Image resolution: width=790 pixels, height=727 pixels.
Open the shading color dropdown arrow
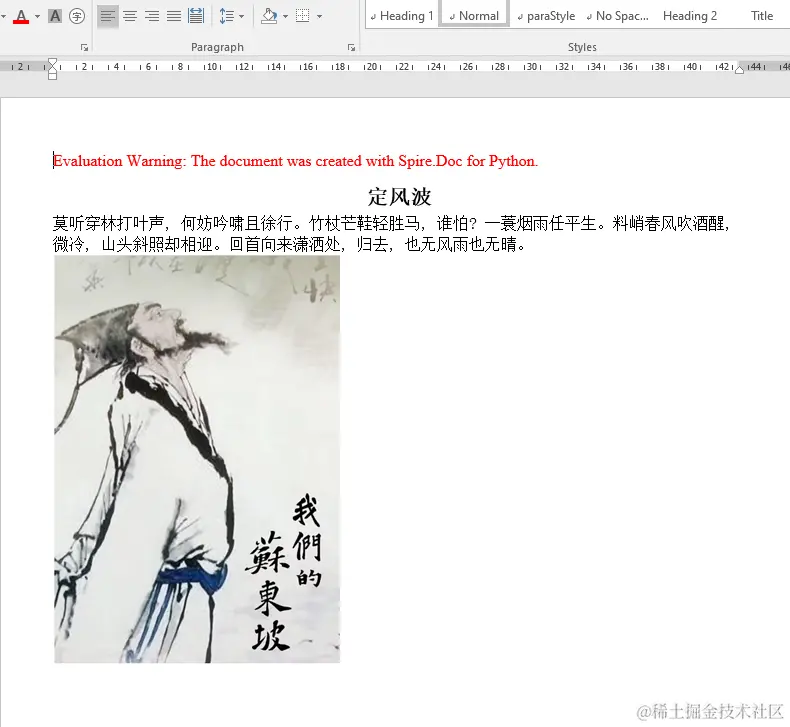(286, 16)
